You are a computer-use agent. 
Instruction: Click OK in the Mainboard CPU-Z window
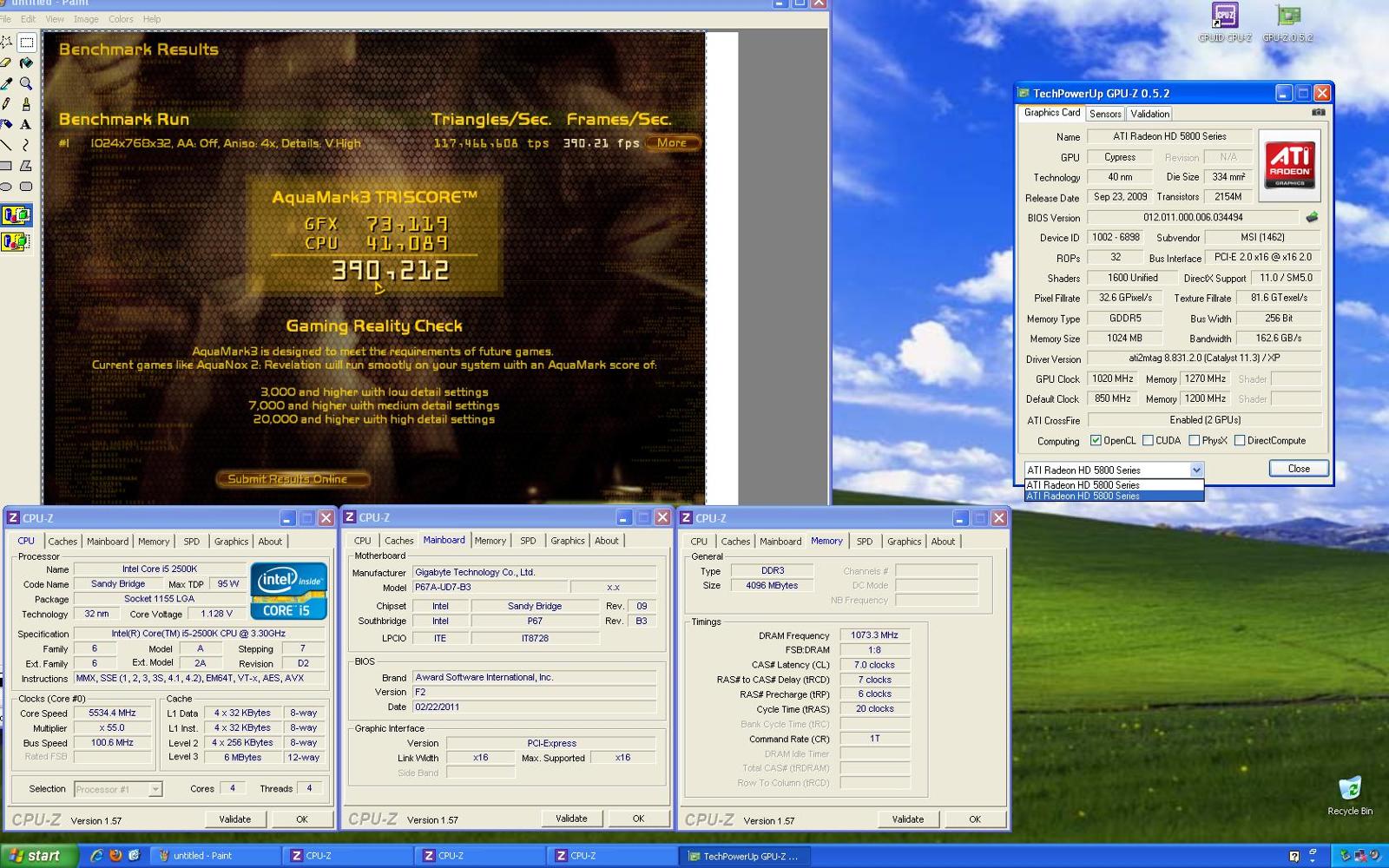point(638,819)
